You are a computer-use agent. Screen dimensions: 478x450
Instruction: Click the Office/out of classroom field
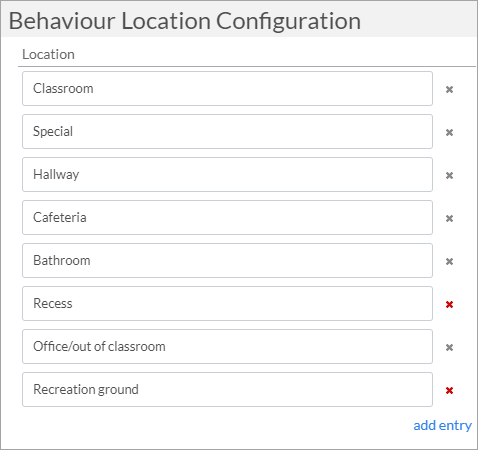(227, 347)
